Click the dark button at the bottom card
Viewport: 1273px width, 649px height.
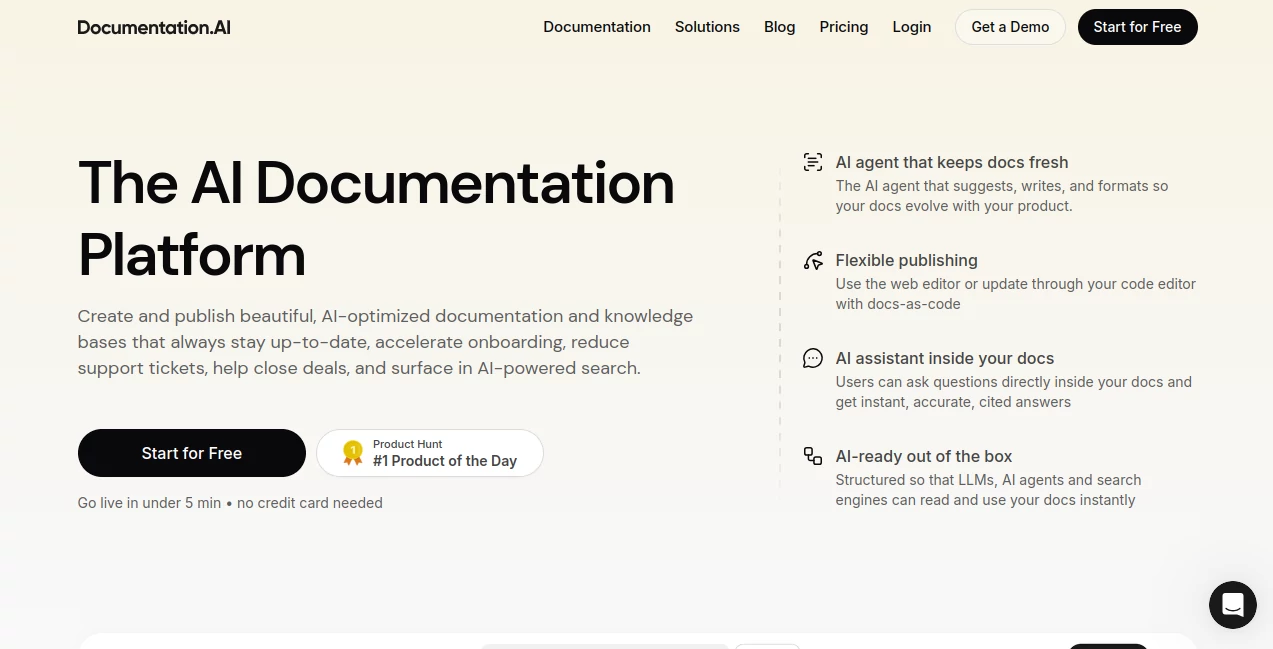[x=1107, y=648]
